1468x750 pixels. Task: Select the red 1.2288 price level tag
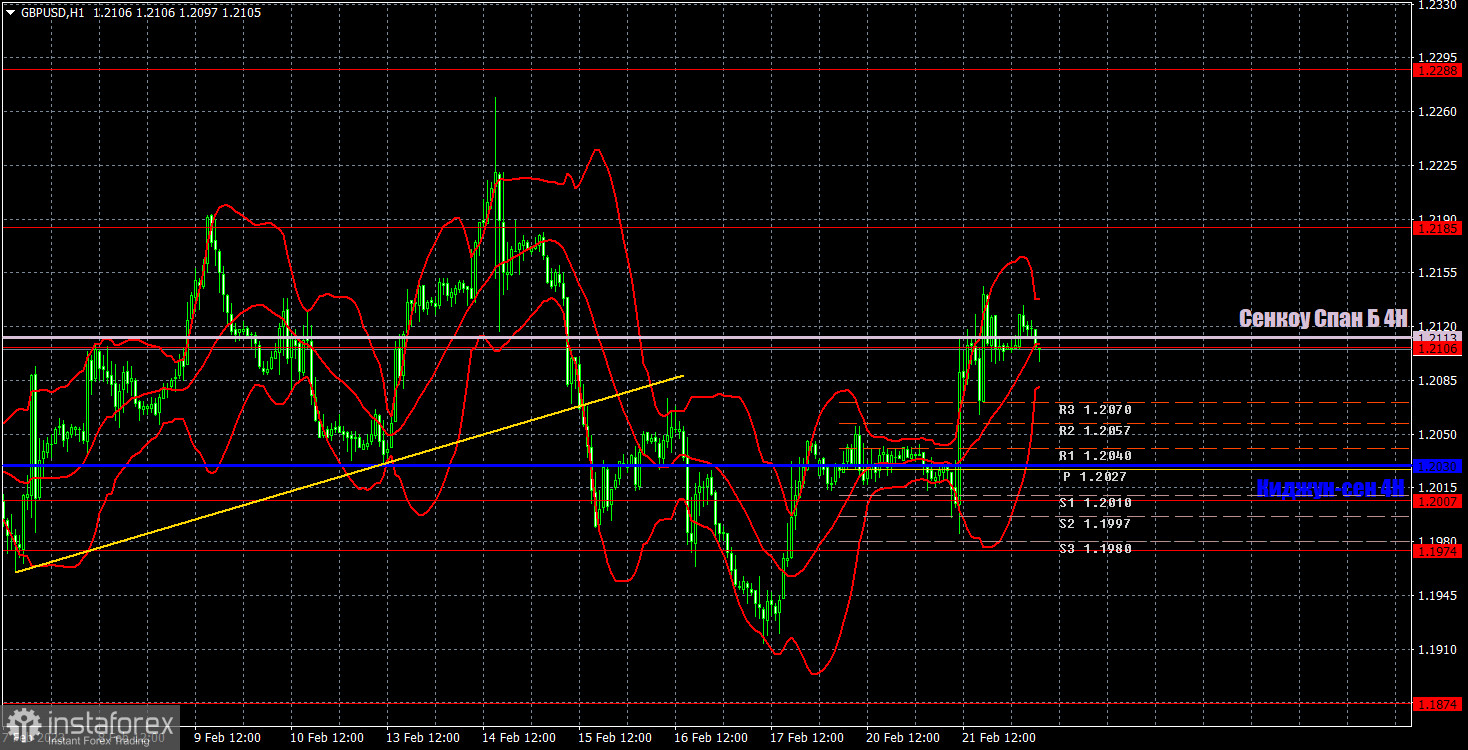pos(1439,70)
